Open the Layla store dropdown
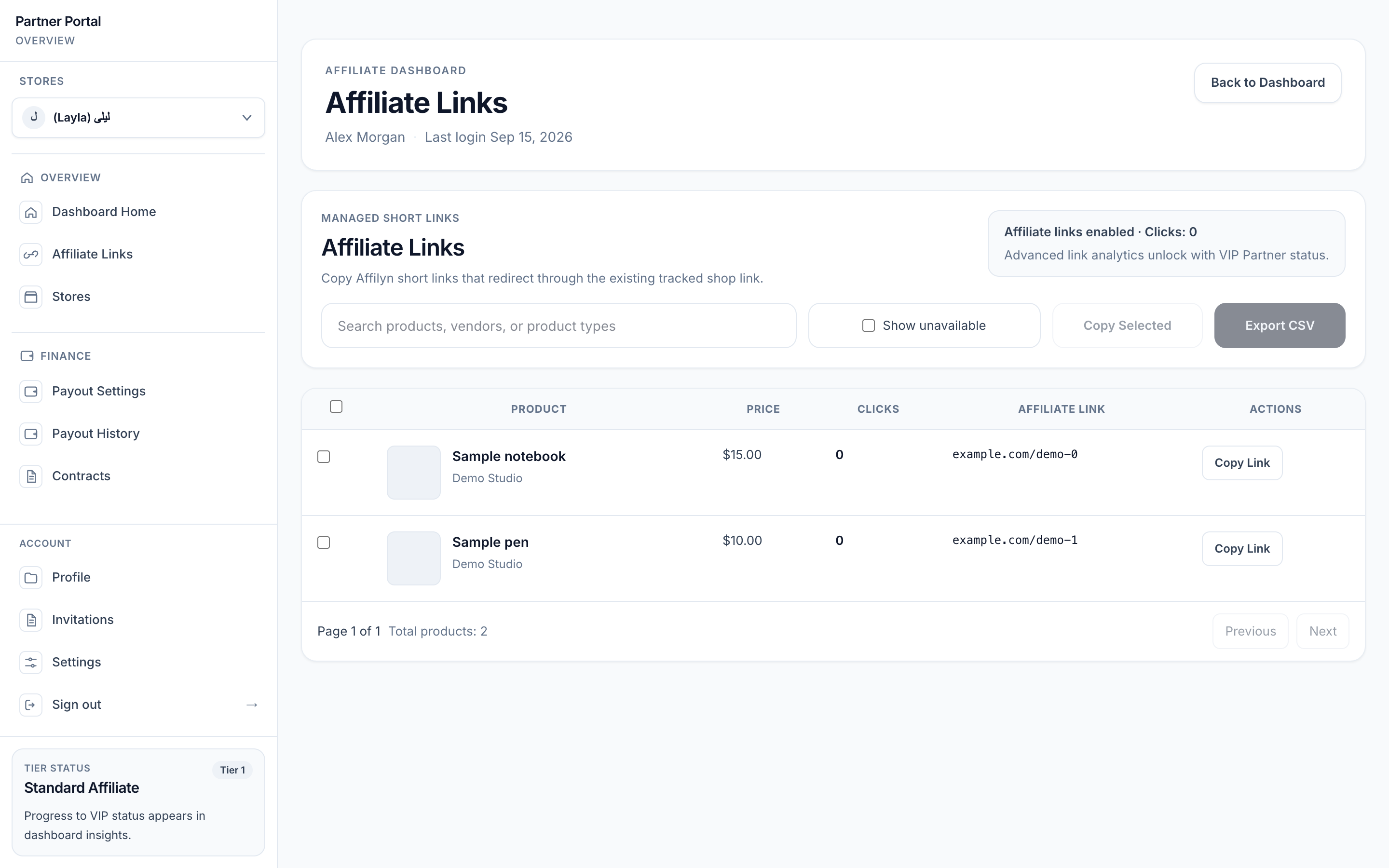Viewport: 1389px width, 868px height. (138, 118)
